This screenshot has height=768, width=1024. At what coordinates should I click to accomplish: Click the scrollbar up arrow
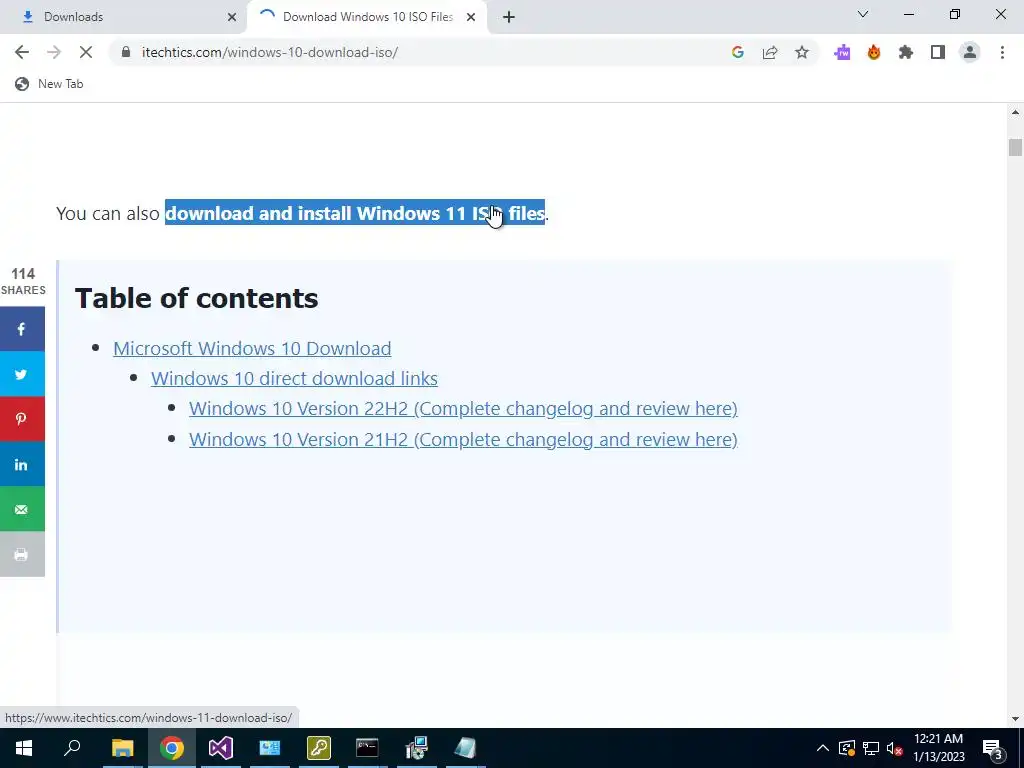point(1015,112)
